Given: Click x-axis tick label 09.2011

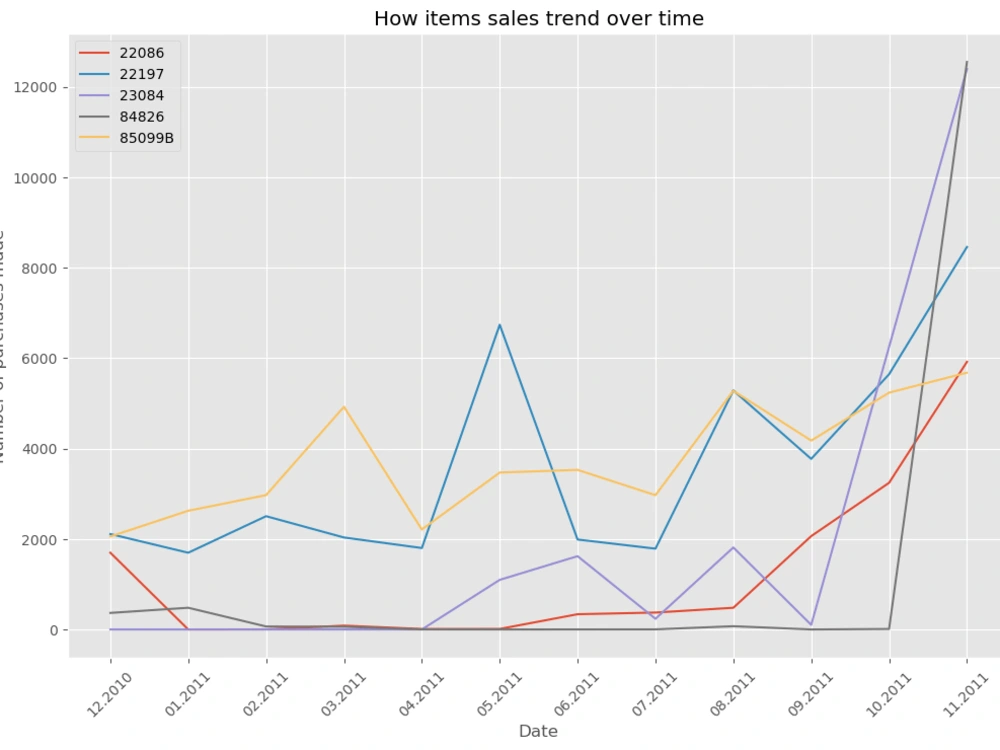Looking at the screenshot, I should coord(810,695).
